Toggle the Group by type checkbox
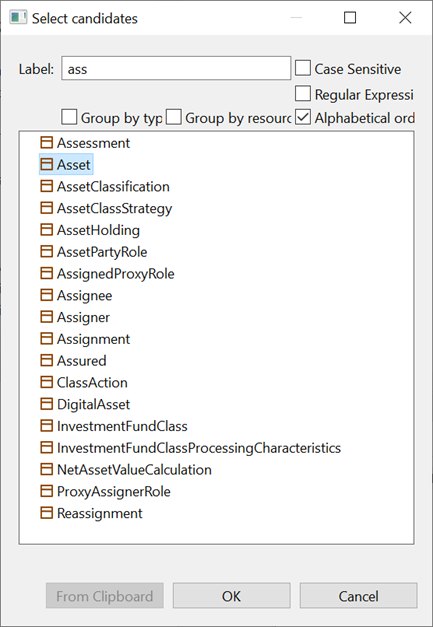The width and height of the screenshot is (433, 627). [x=69, y=118]
